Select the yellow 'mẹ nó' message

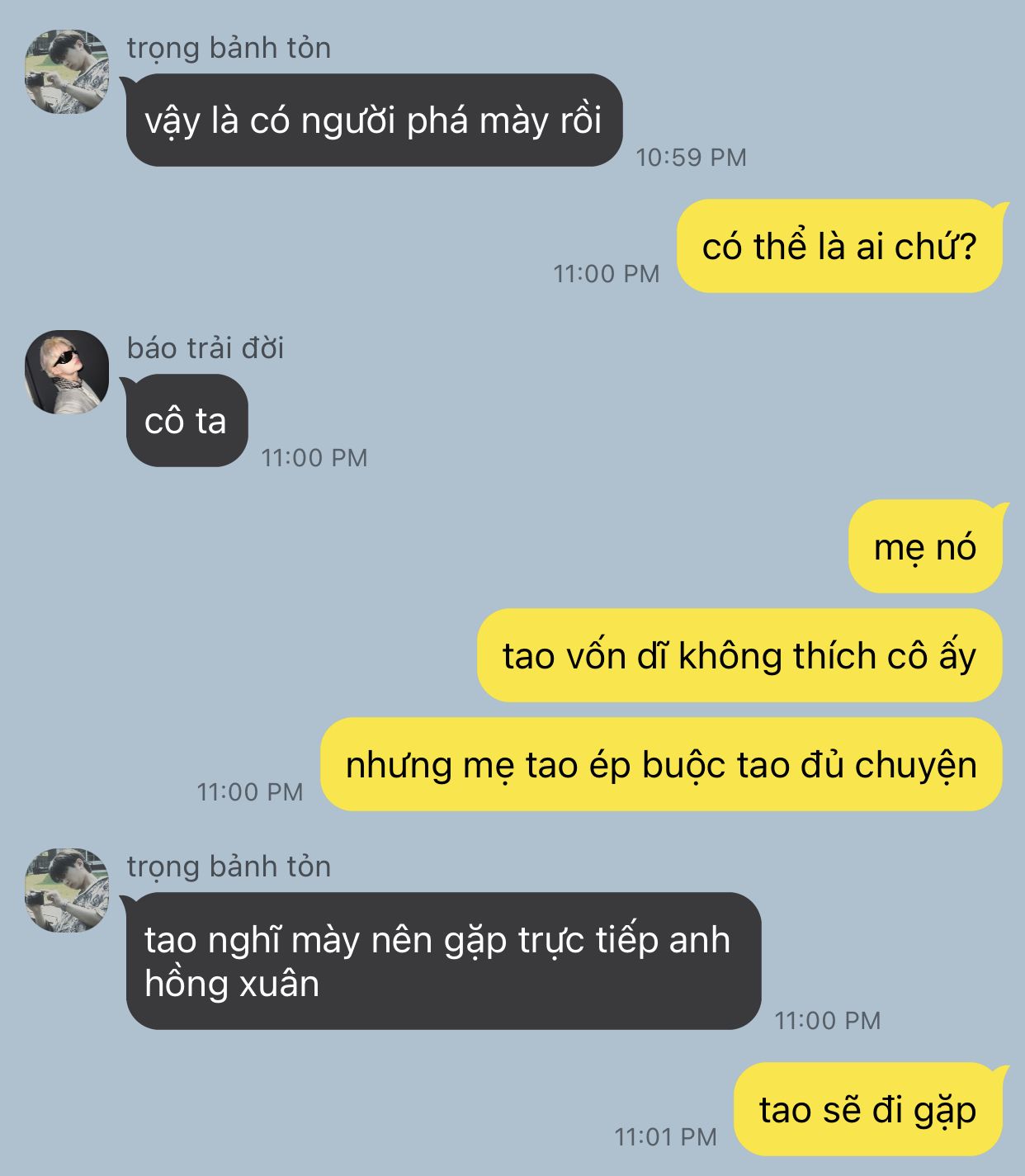(925, 546)
